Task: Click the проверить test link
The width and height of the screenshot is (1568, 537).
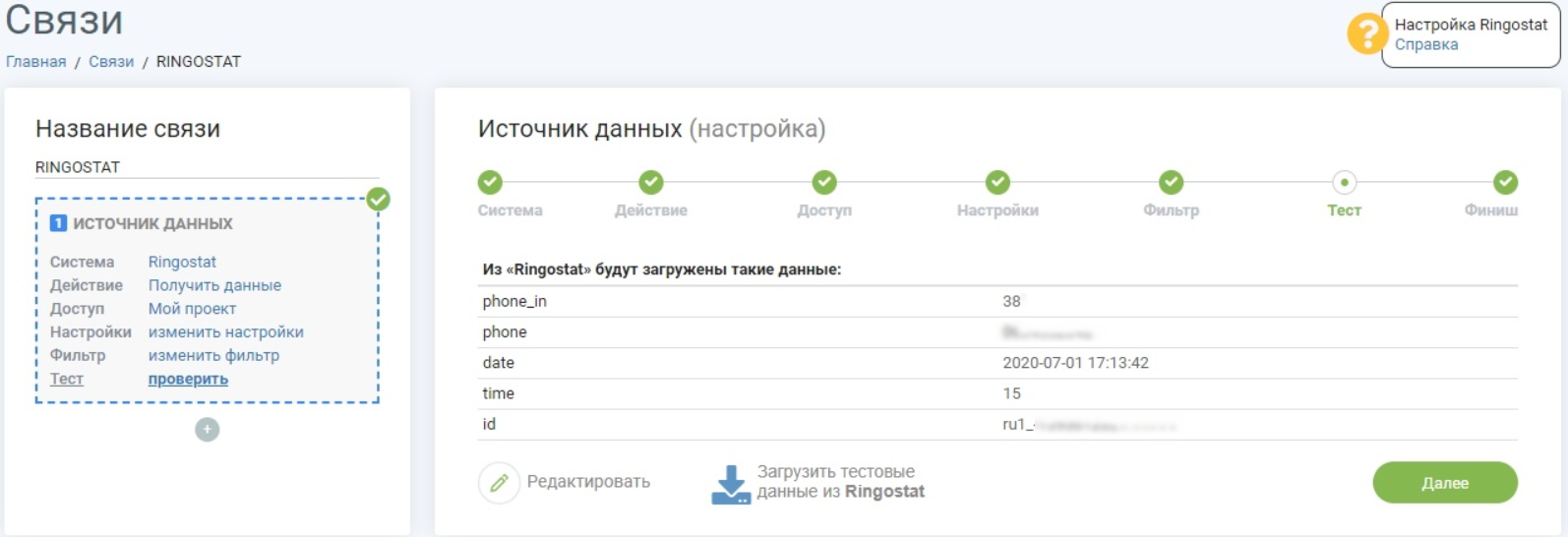Action: pos(188,379)
